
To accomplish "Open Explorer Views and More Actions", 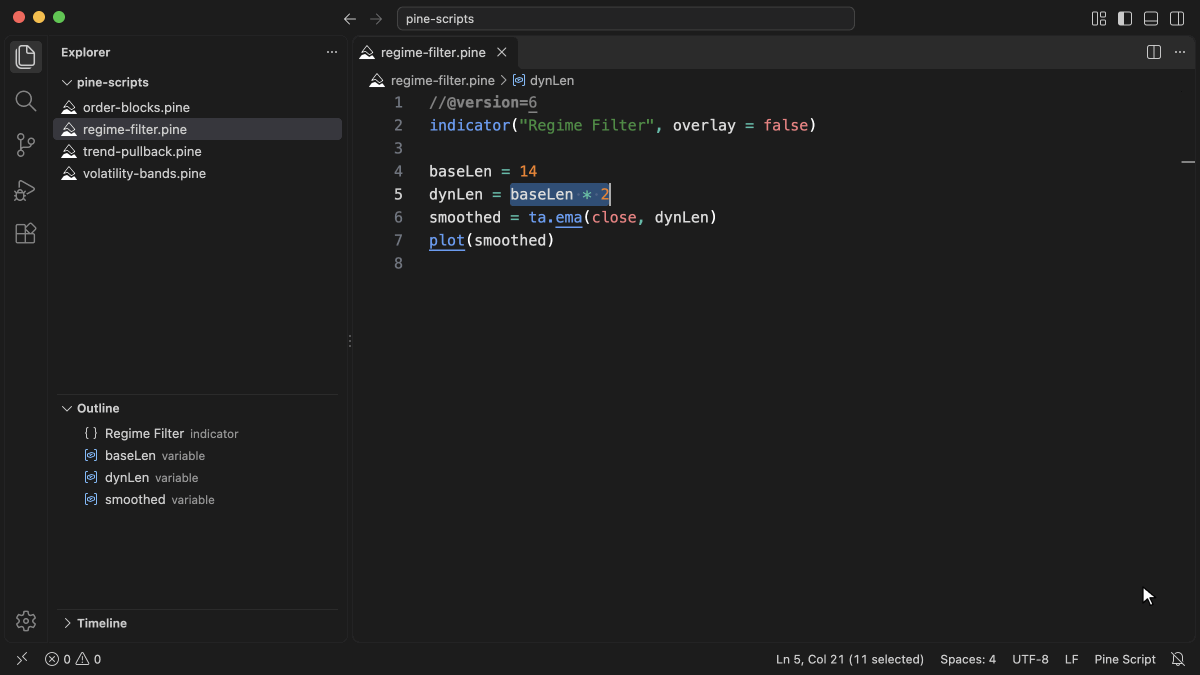I will coord(332,52).
